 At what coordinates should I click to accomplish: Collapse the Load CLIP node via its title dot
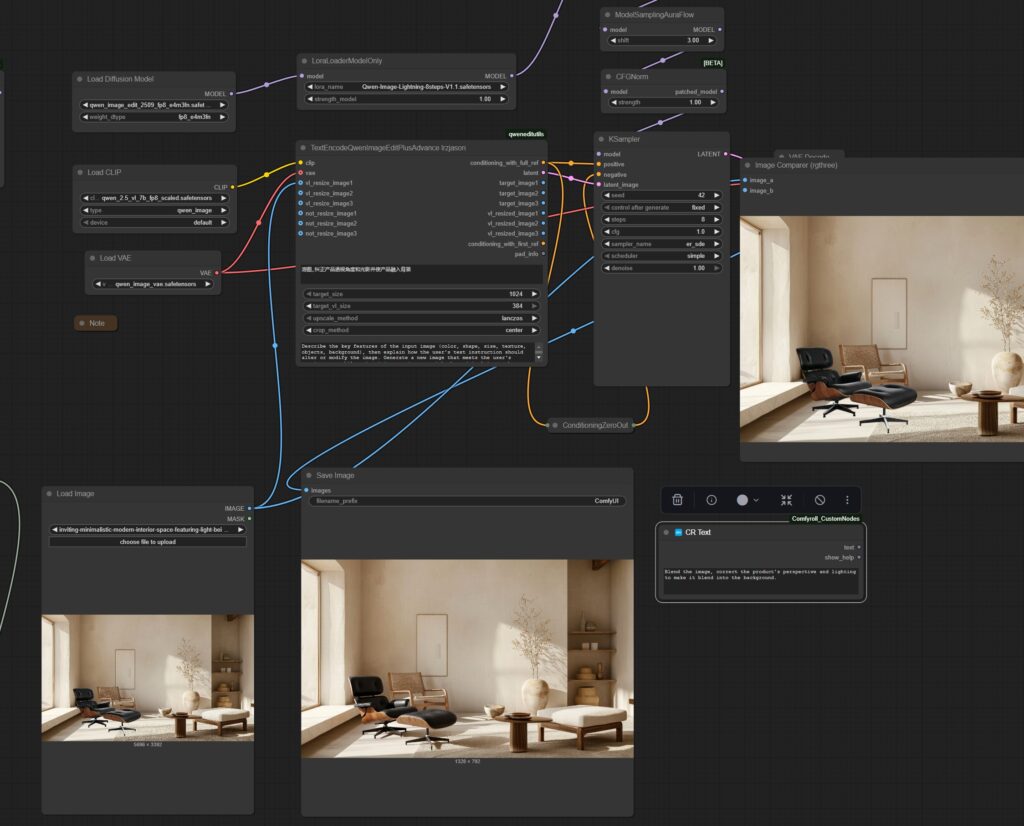click(82, 172)
